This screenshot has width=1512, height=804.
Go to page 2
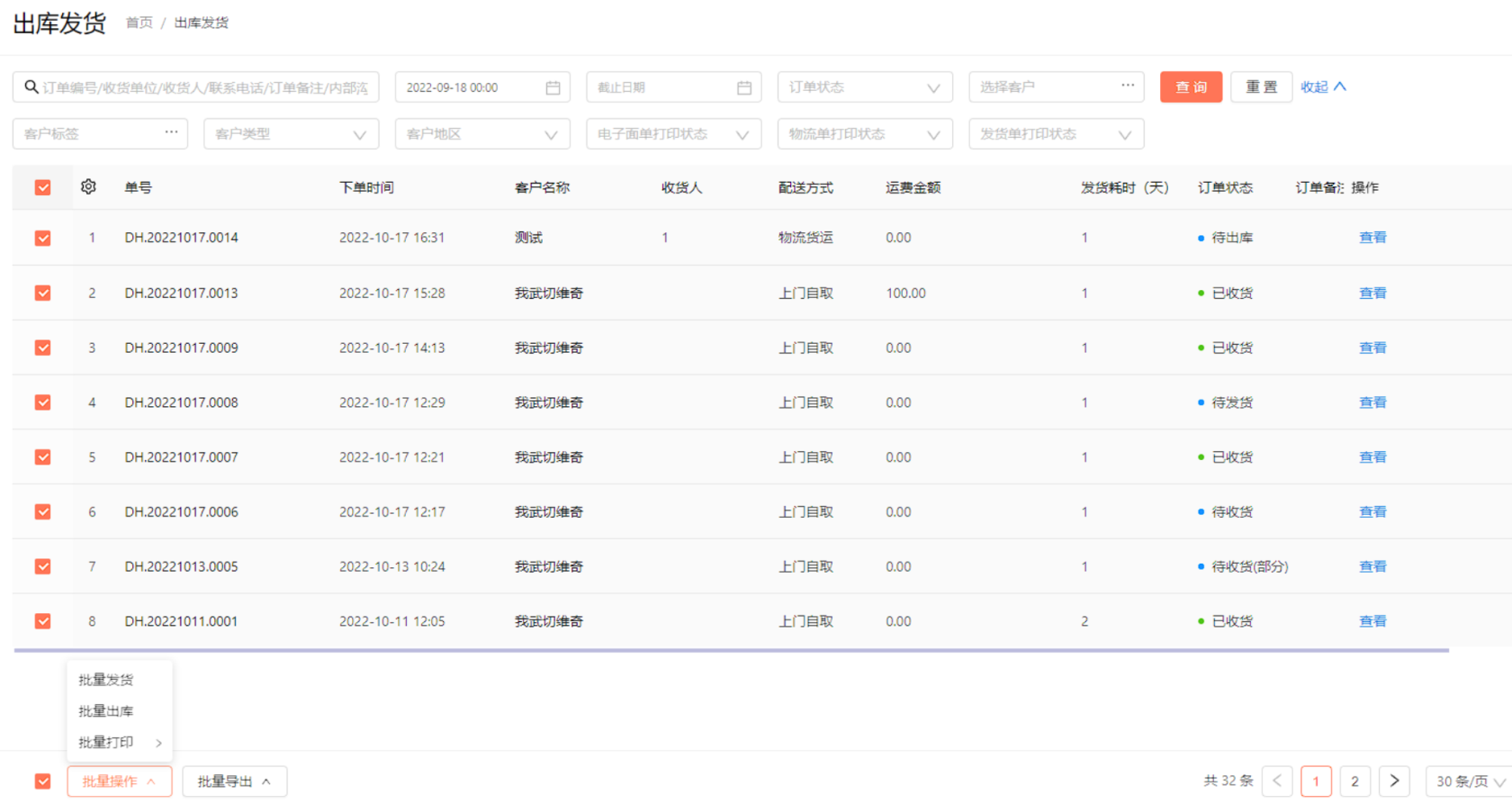[x=1354, y=781]
